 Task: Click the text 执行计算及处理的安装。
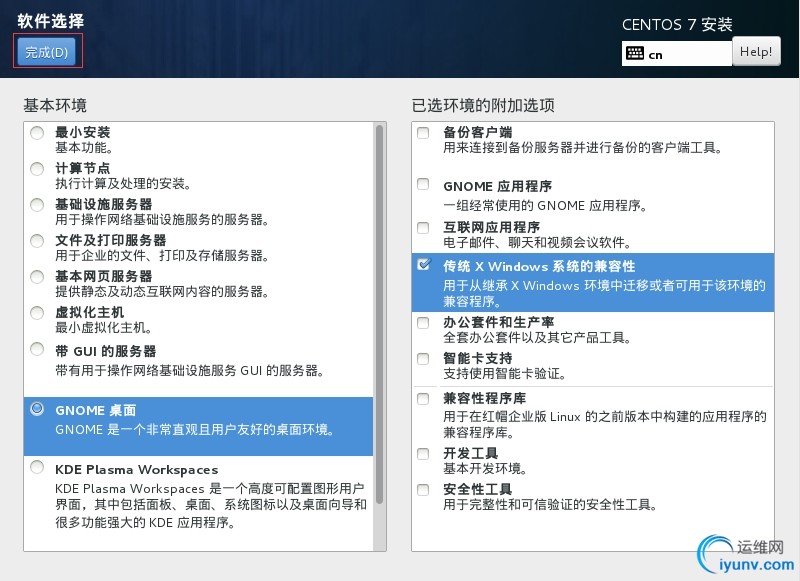123,184
